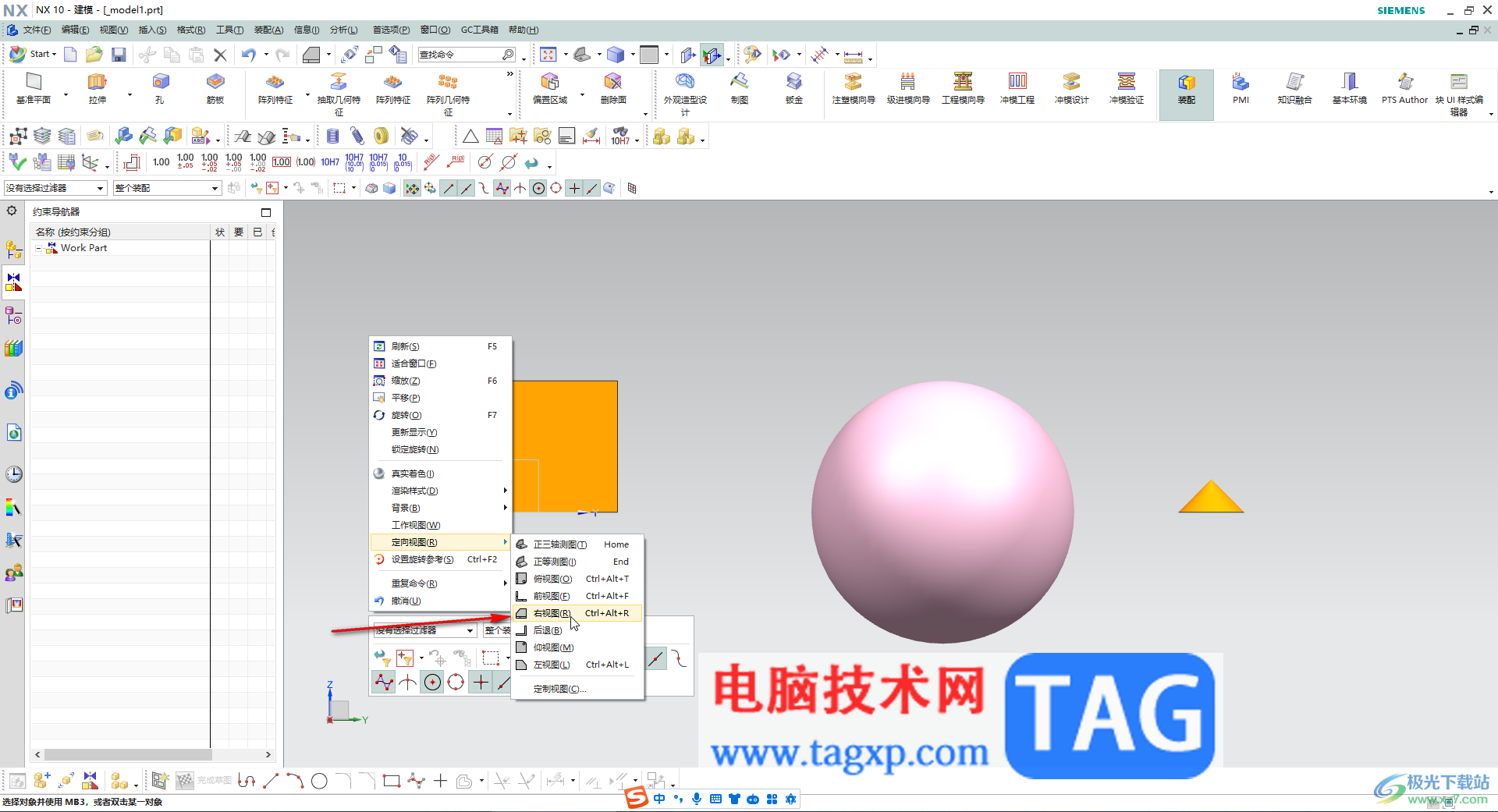Image resolution: width=1498 pixels, height=812 pixels.
Task: Toggle the intersection-point snap option
Action: 520,188
